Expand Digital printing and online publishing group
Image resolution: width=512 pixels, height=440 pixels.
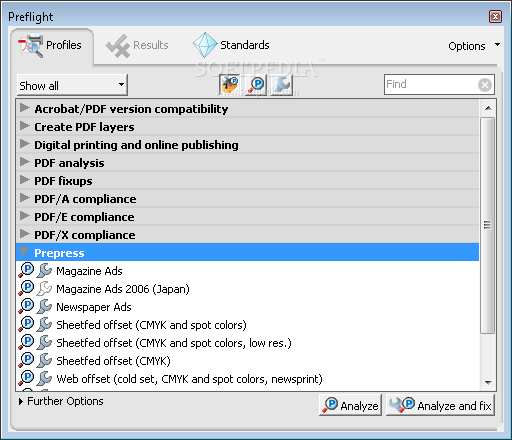(24, 144)
